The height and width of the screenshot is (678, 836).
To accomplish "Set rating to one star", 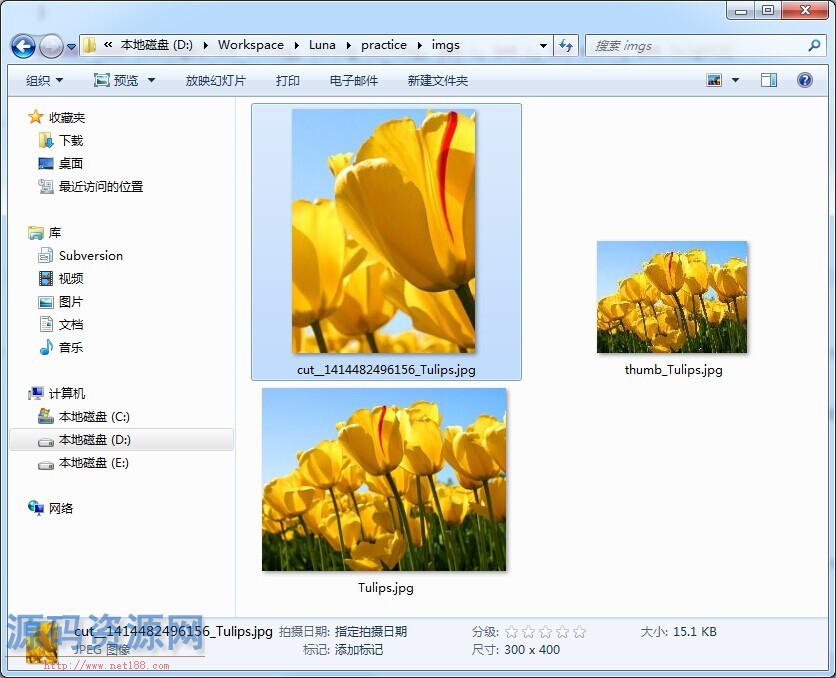I will pyautogui.click(x=511, y=632).
